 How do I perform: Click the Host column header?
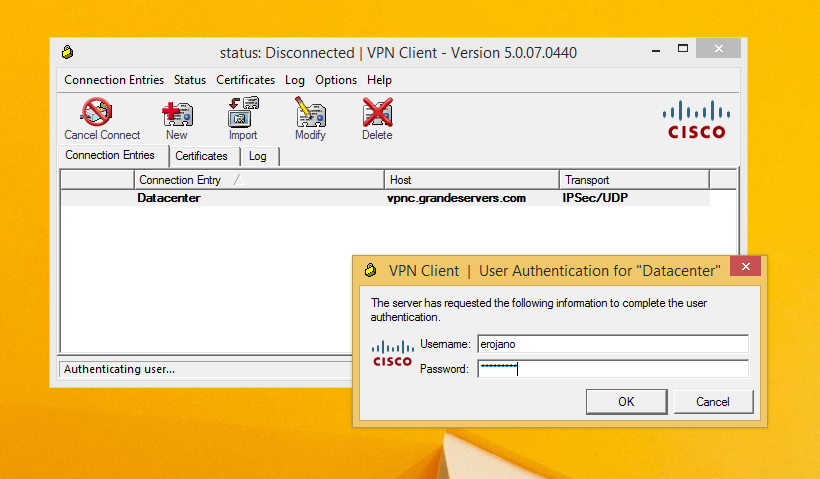(x=471, y=180)
